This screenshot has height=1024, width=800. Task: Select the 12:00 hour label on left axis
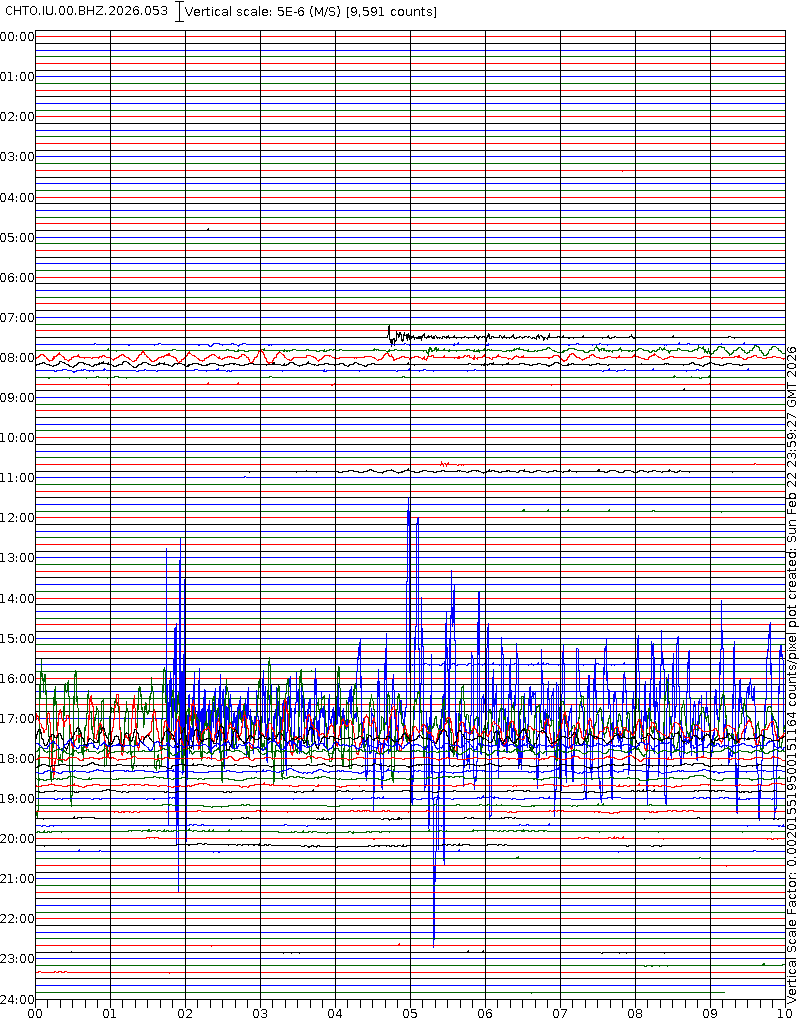tap(17, 518)
